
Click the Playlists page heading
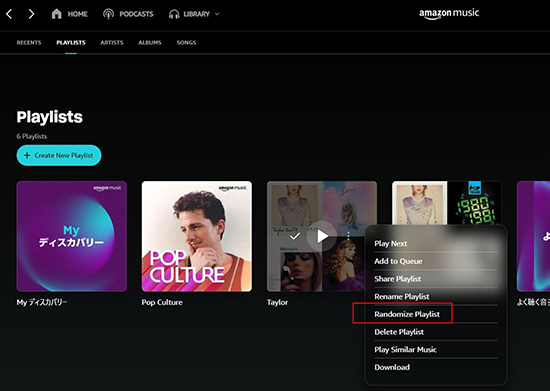coord(49,117)
